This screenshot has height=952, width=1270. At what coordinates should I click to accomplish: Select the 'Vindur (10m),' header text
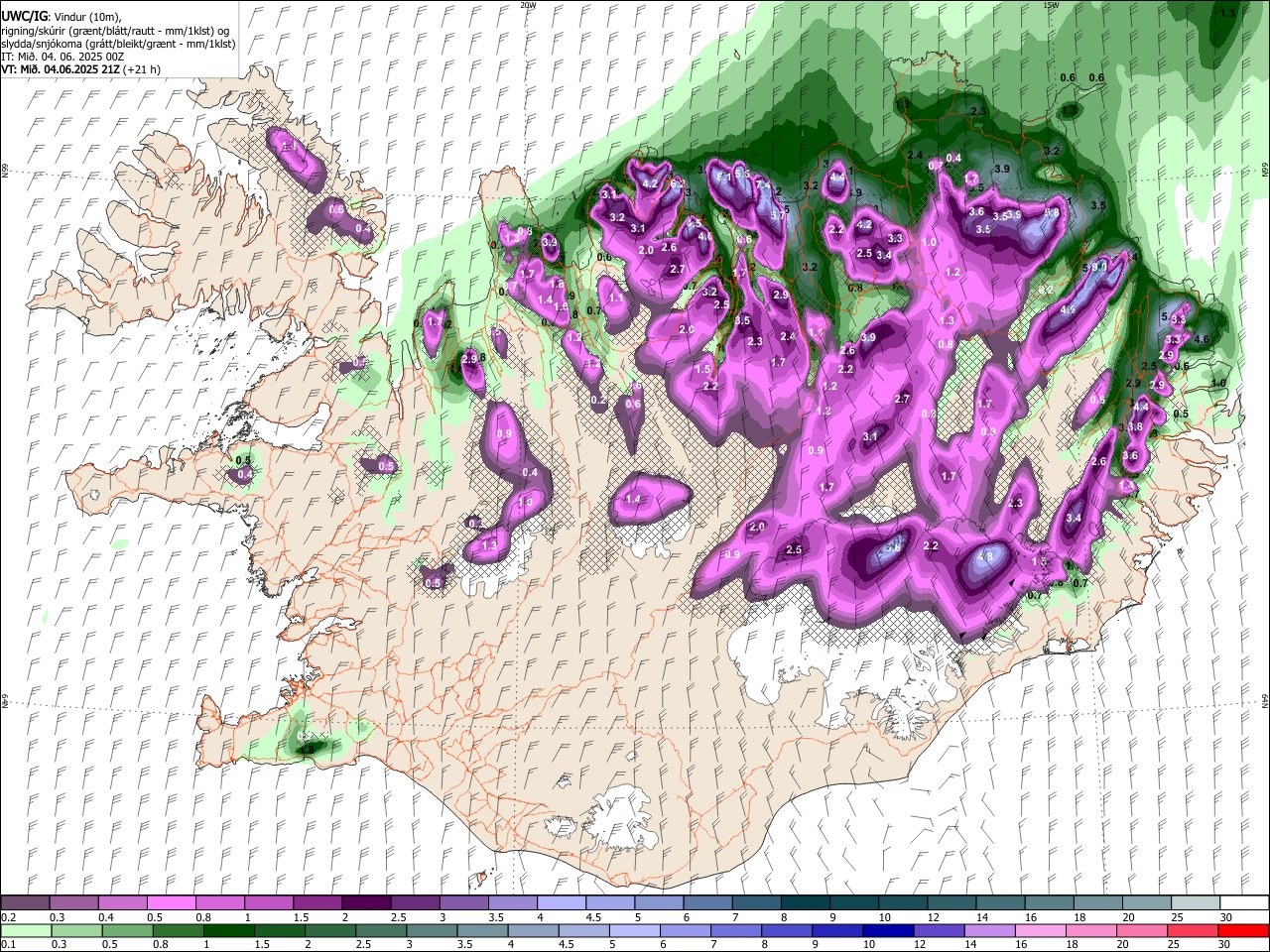tap(89, 17)
